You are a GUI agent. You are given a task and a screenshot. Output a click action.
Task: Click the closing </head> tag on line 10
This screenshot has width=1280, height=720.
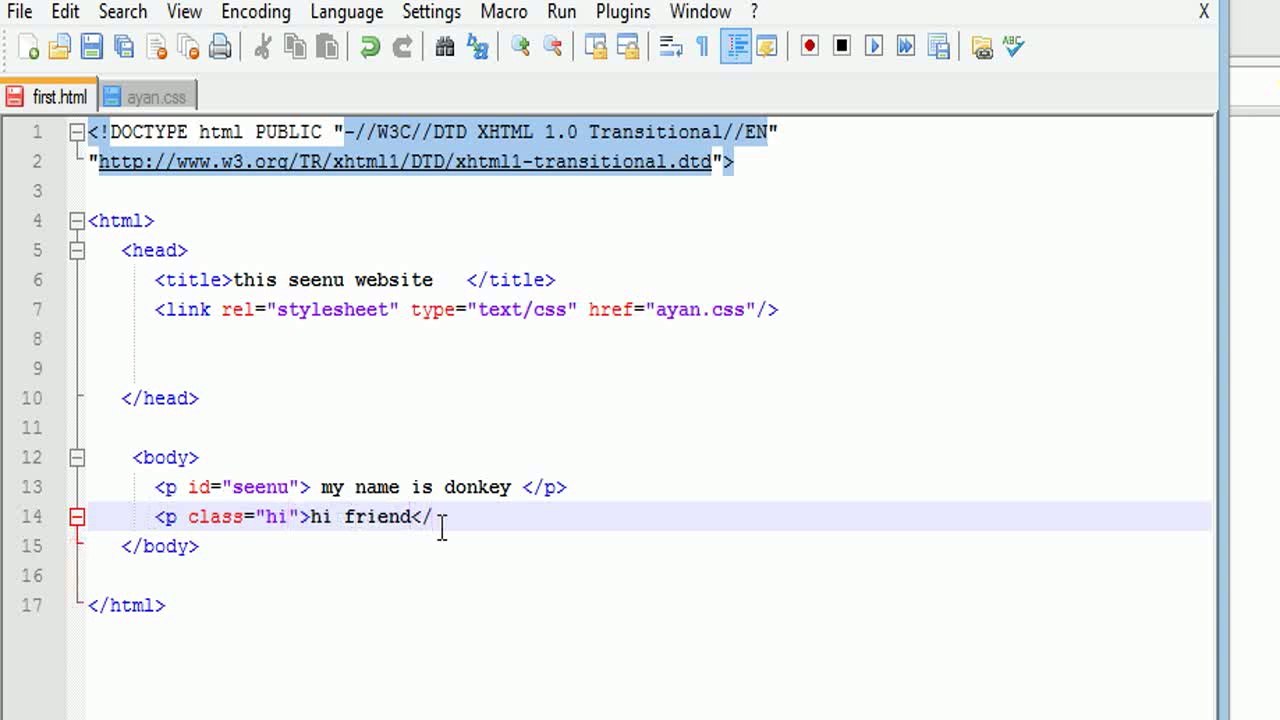160,398
